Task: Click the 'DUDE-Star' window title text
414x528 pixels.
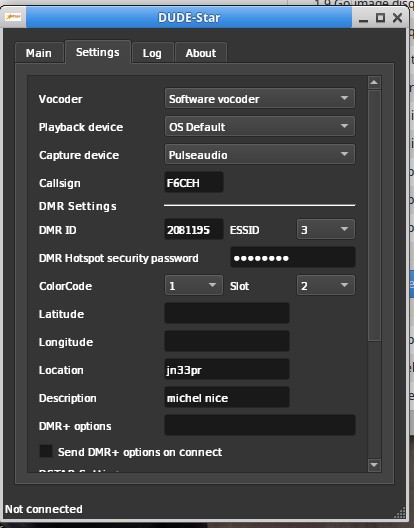Action: 189,18
